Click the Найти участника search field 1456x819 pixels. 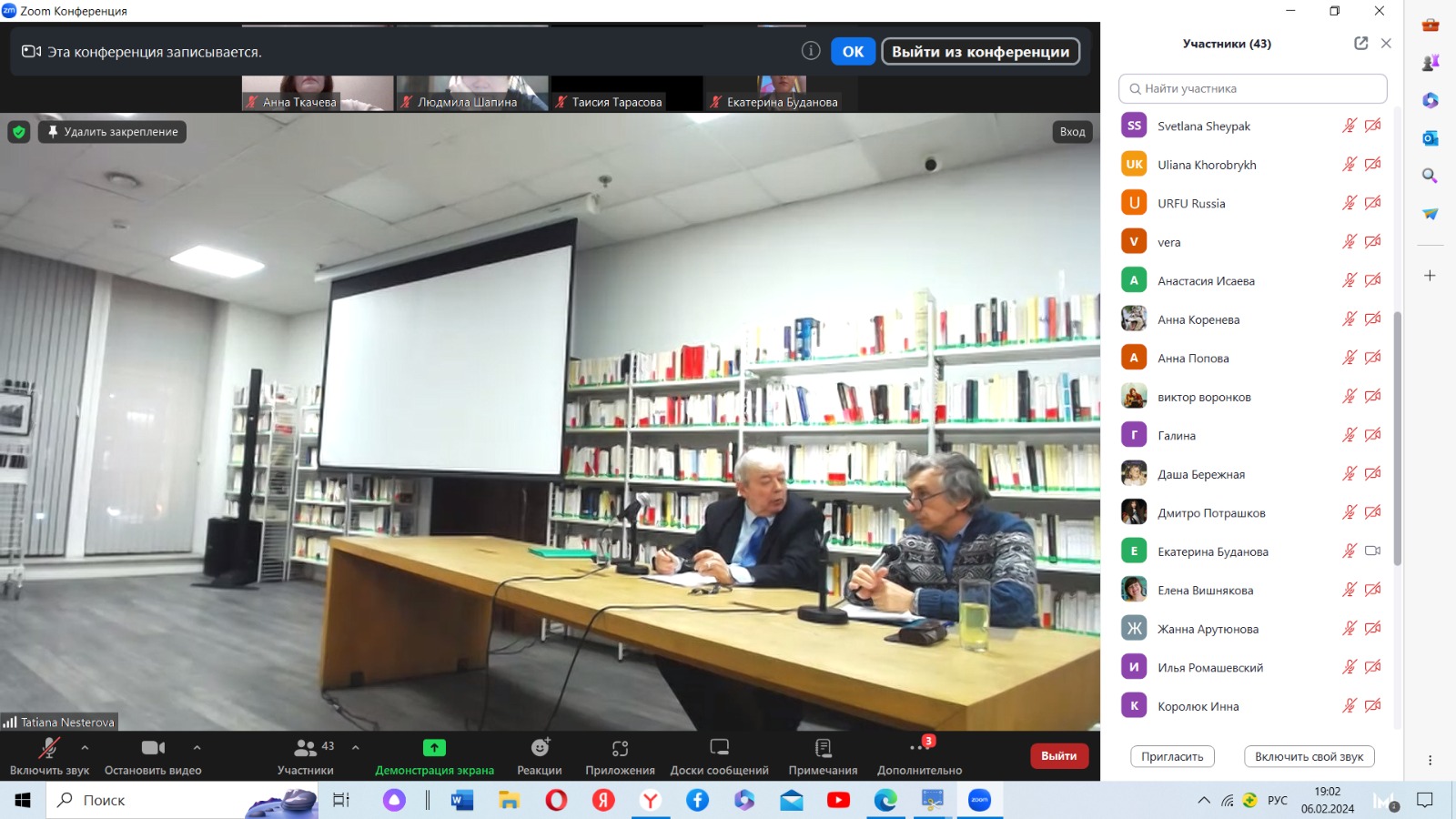[1252, 88]
